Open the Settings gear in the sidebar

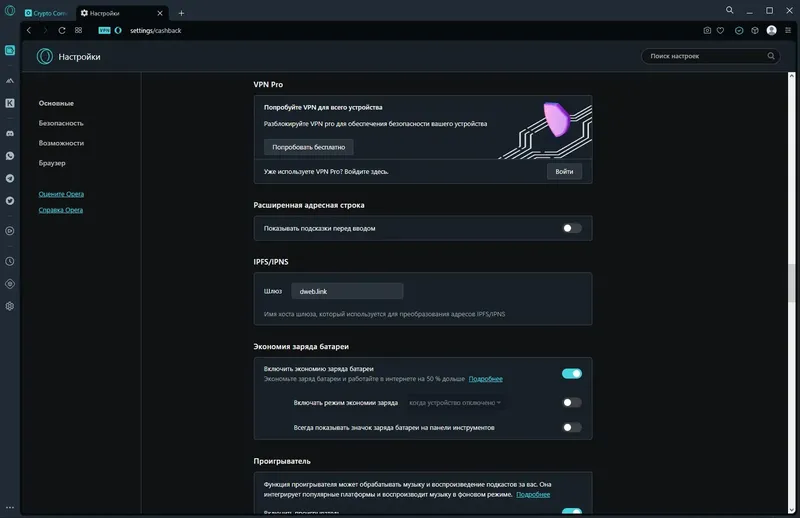pos(10,306)
